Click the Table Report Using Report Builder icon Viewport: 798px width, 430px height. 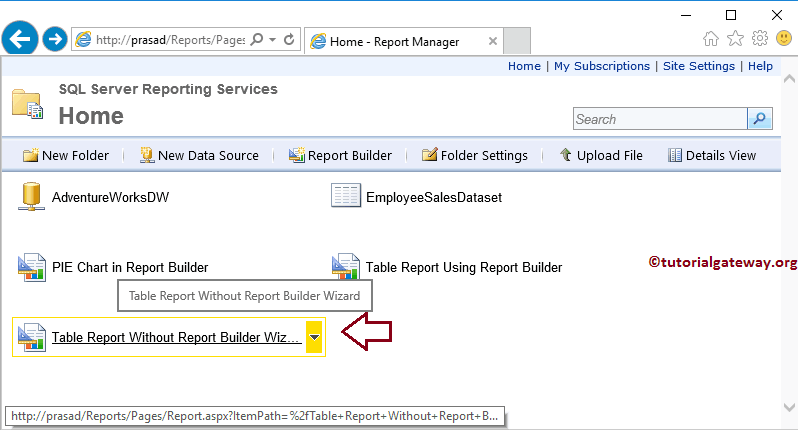tap(346, 266)
